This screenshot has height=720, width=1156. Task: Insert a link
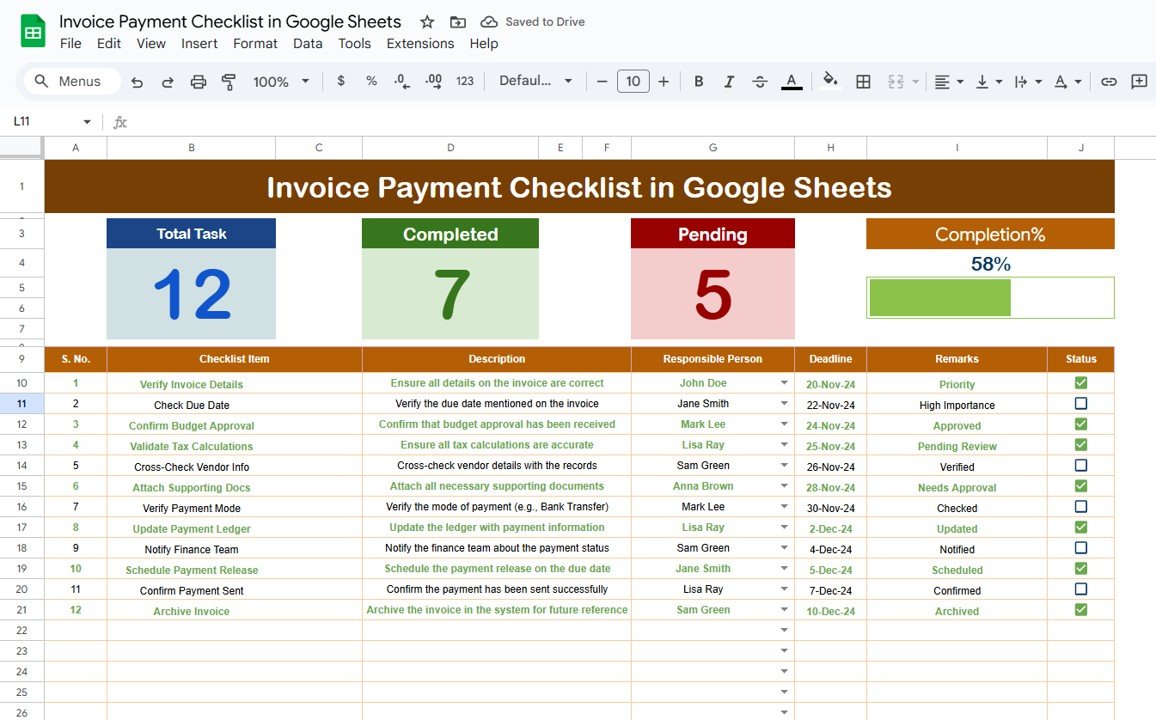[x=1109, y=82]
